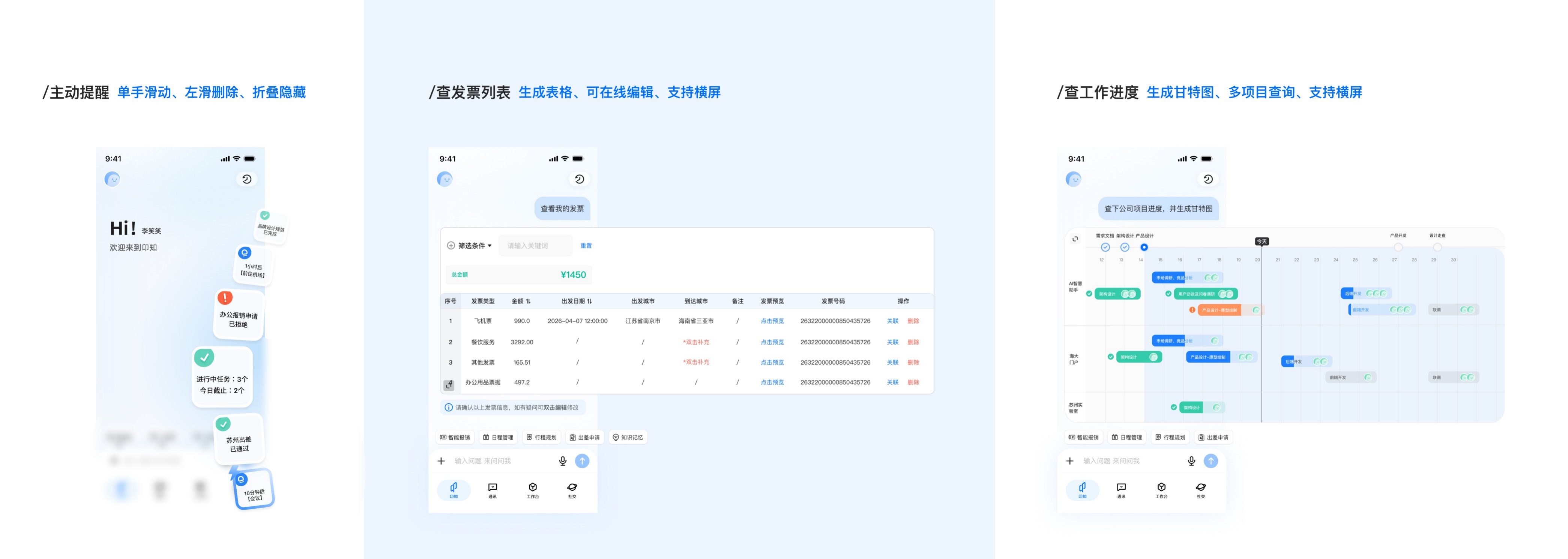The width and height of the screenshot is (1568, 559).
Task: Click 点击预览 for the 办公用品票据 invoice
Action: point(772,382)
